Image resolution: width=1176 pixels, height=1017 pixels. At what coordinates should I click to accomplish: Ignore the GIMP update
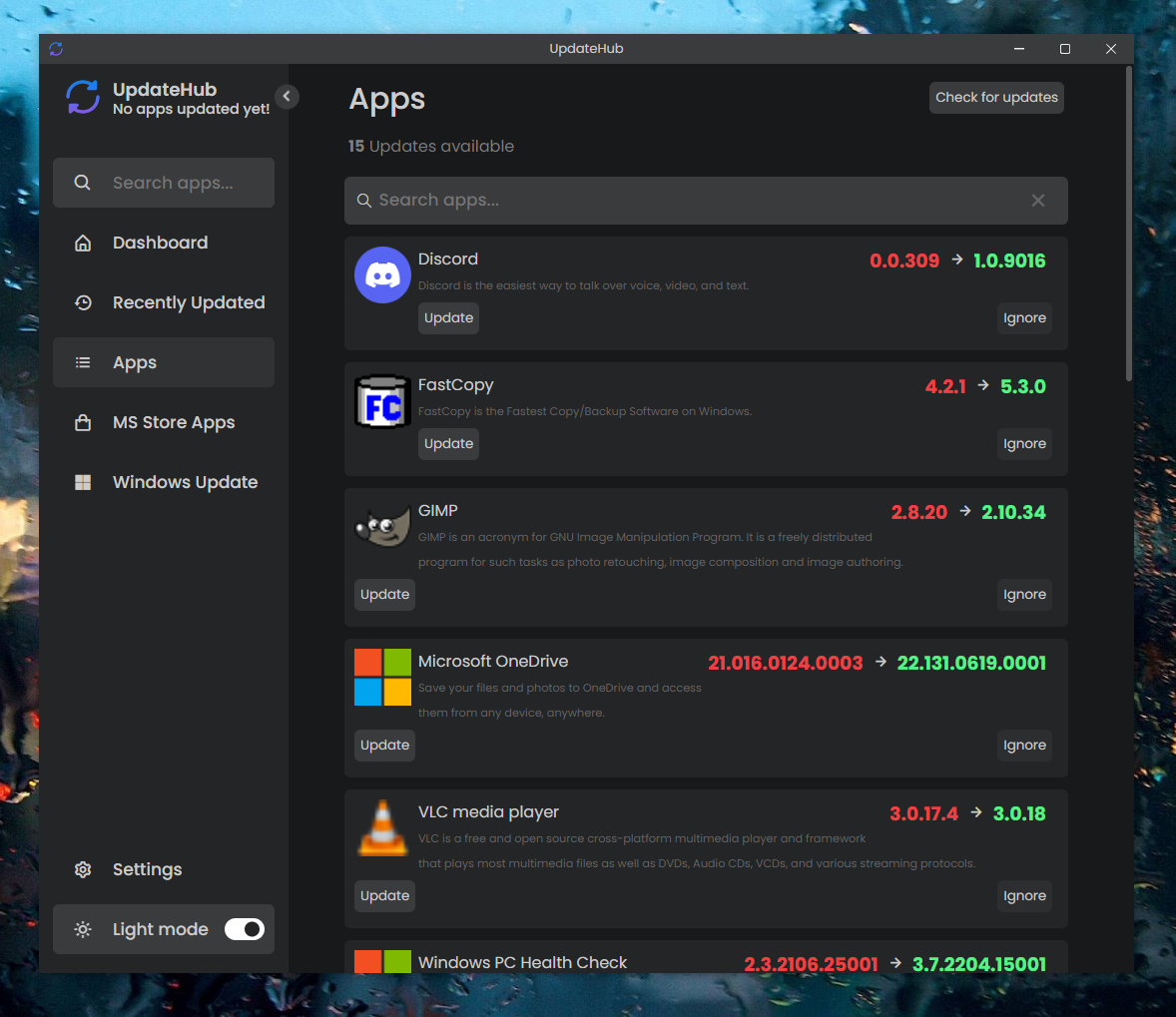1024,595
